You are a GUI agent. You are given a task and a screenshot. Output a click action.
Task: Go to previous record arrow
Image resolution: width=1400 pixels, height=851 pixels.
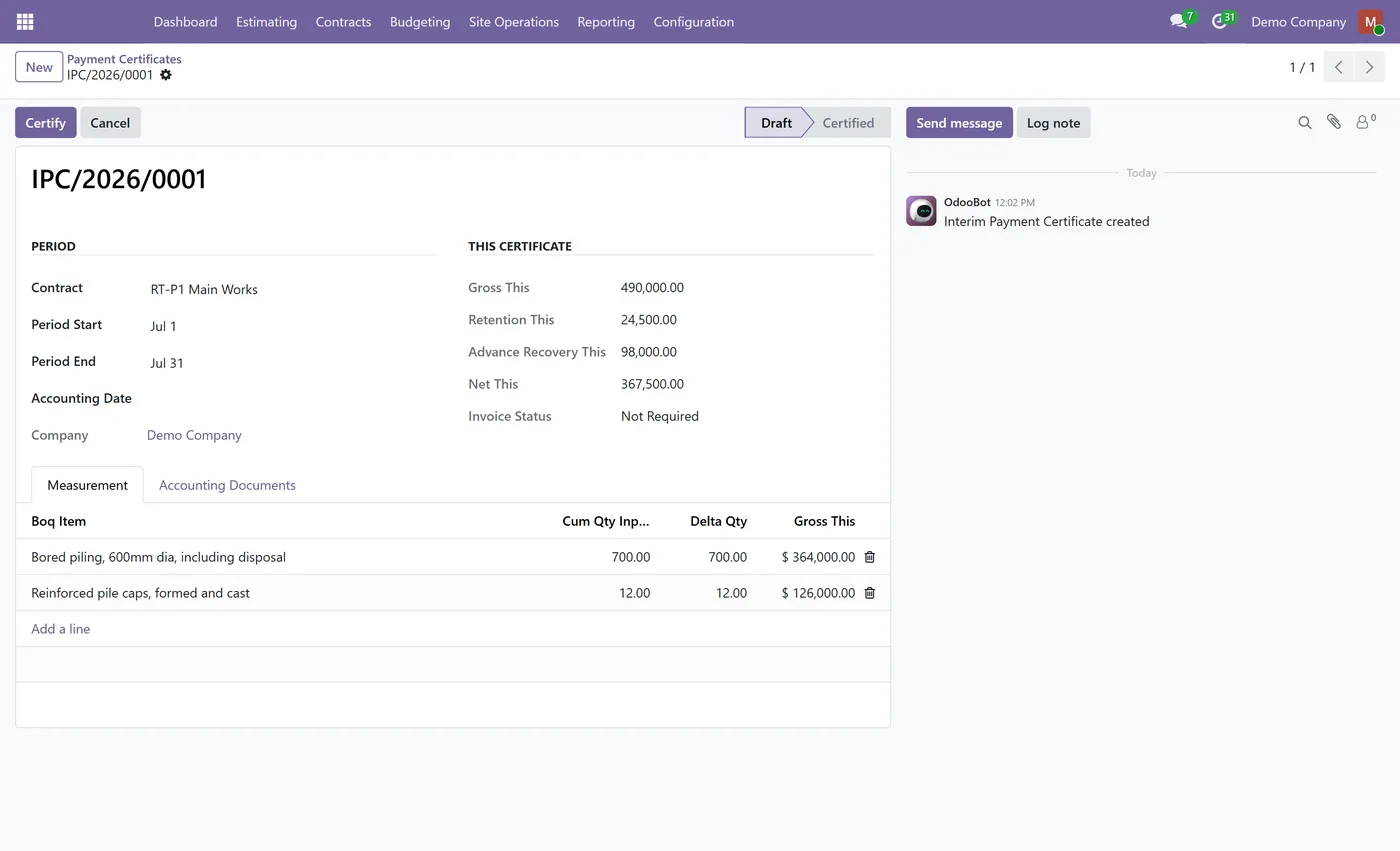[1338, 67]
